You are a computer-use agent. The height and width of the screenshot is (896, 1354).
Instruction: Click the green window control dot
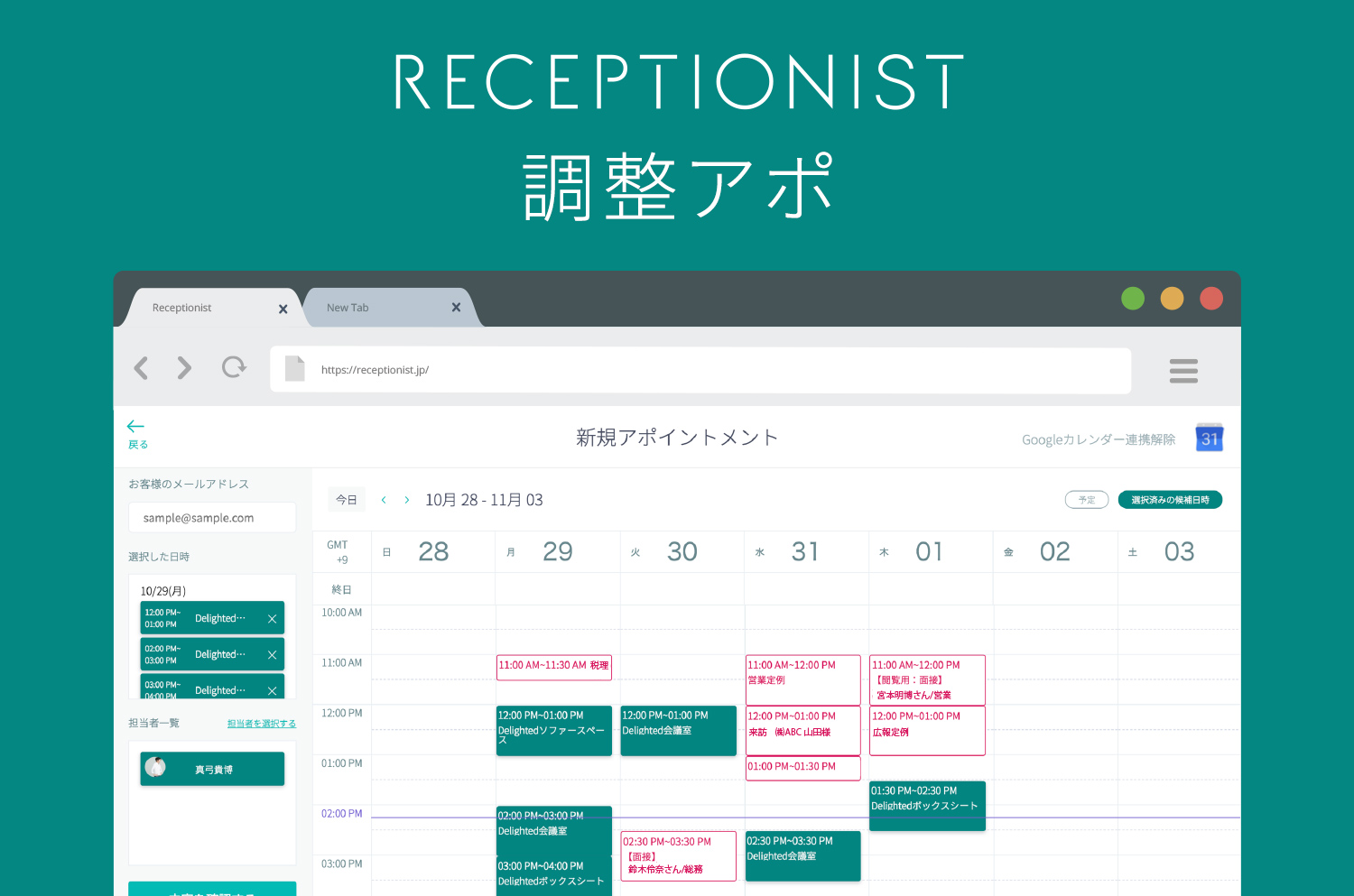(x=1132, y=299)
